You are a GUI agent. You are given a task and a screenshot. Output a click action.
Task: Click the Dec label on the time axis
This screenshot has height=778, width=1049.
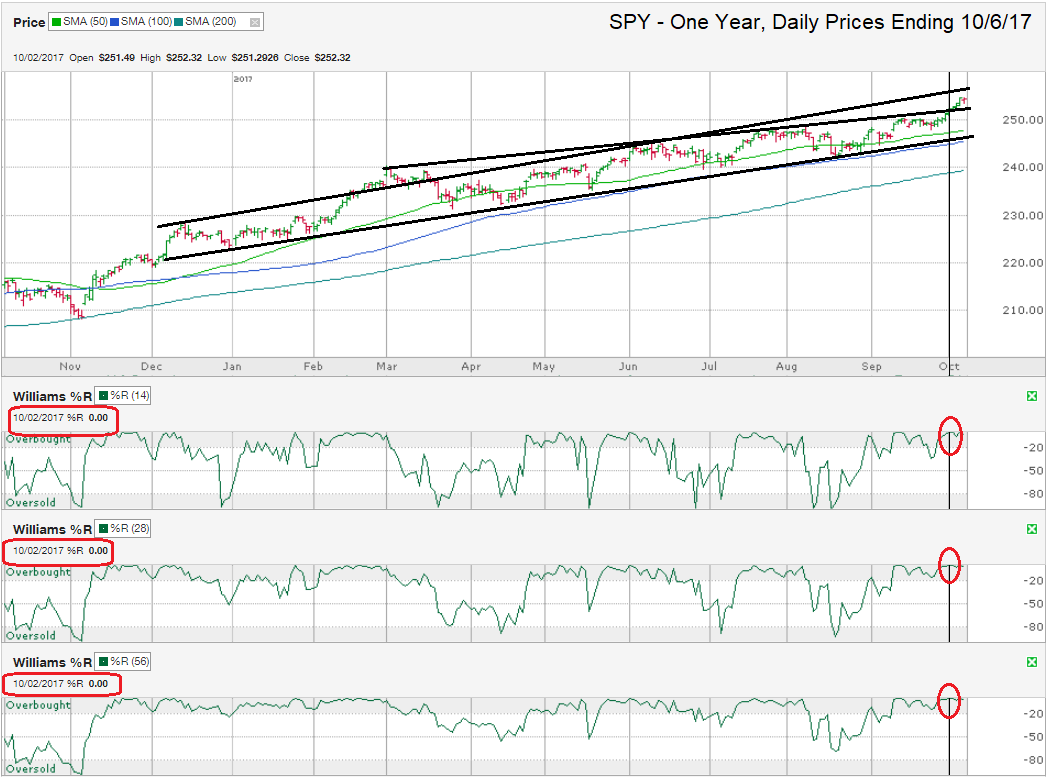(152, 367)
